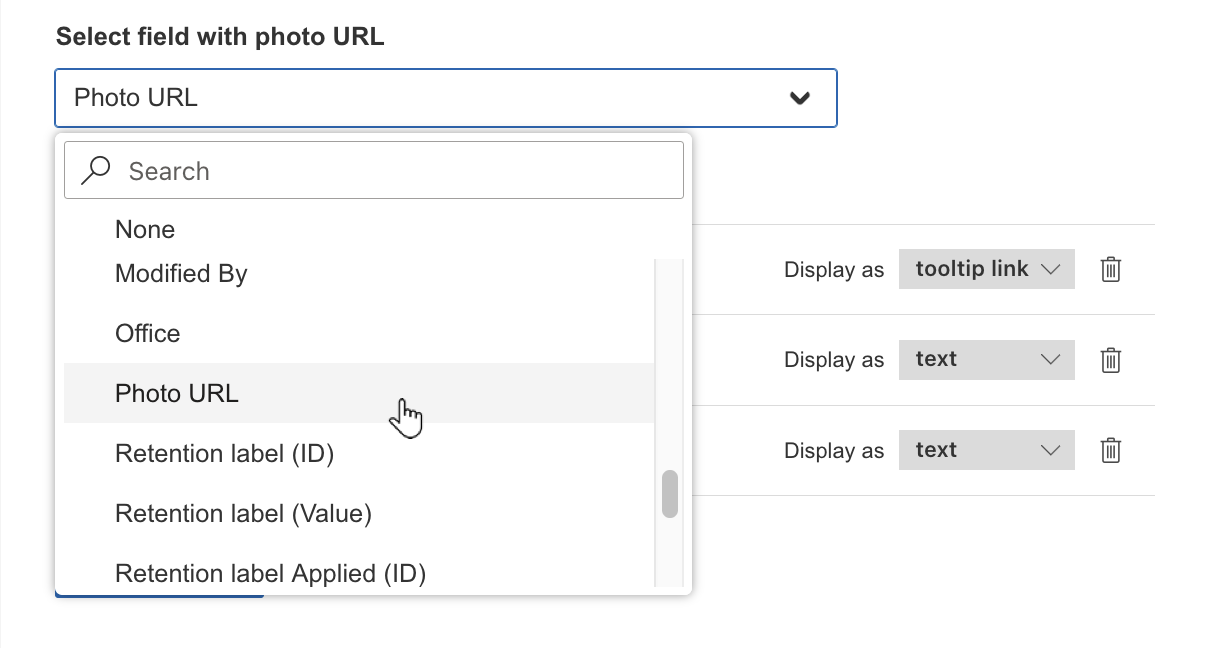Open the 'tooltip link' display dropdown

coord(986,270)
